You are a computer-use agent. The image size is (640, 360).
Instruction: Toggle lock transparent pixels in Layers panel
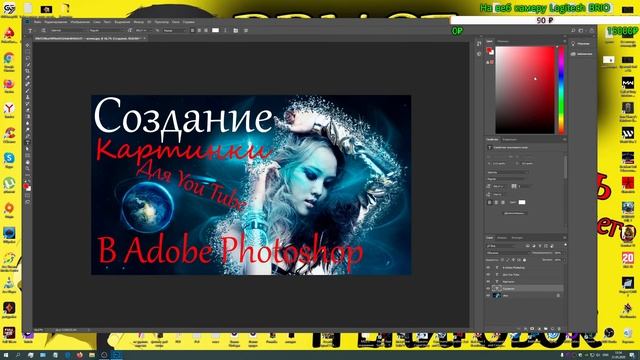pos(502,260)
